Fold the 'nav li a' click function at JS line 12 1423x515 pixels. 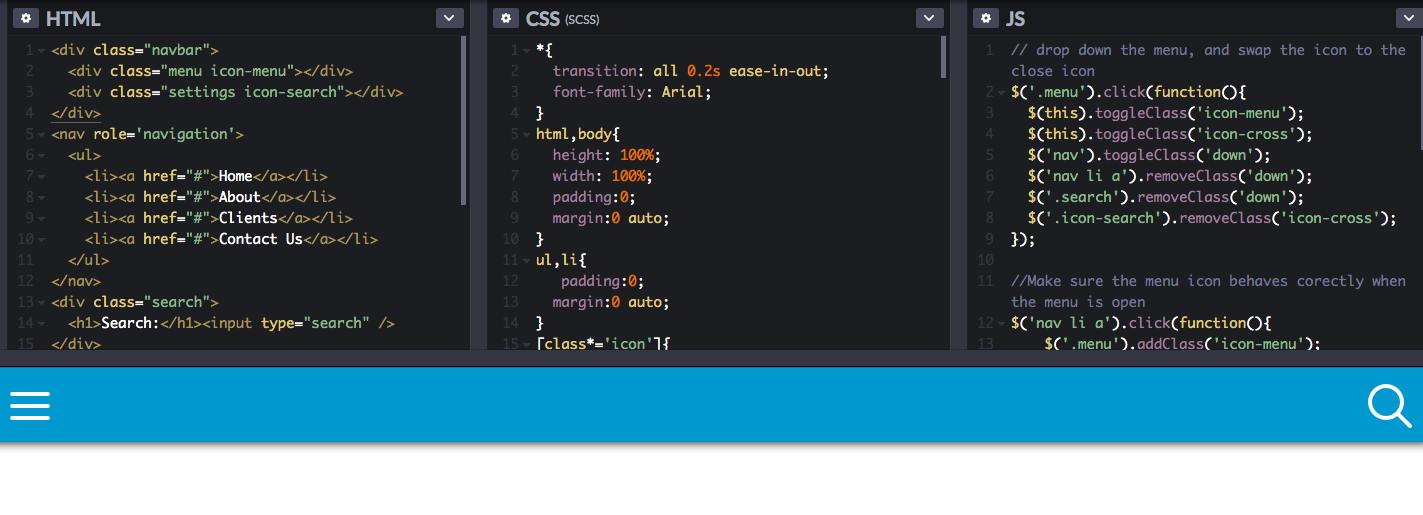[x=1000, y=323]
